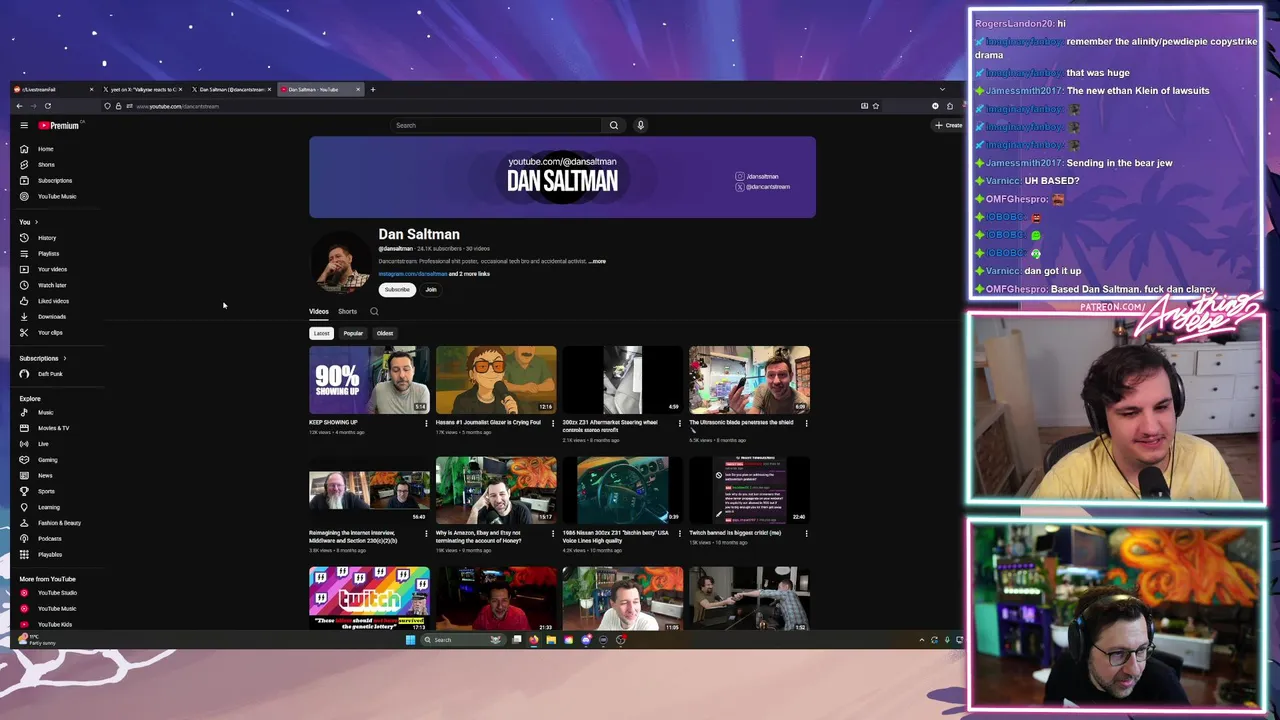Open a new browser tab
The height and width of the screenshot is (720, 1280).
373,90
